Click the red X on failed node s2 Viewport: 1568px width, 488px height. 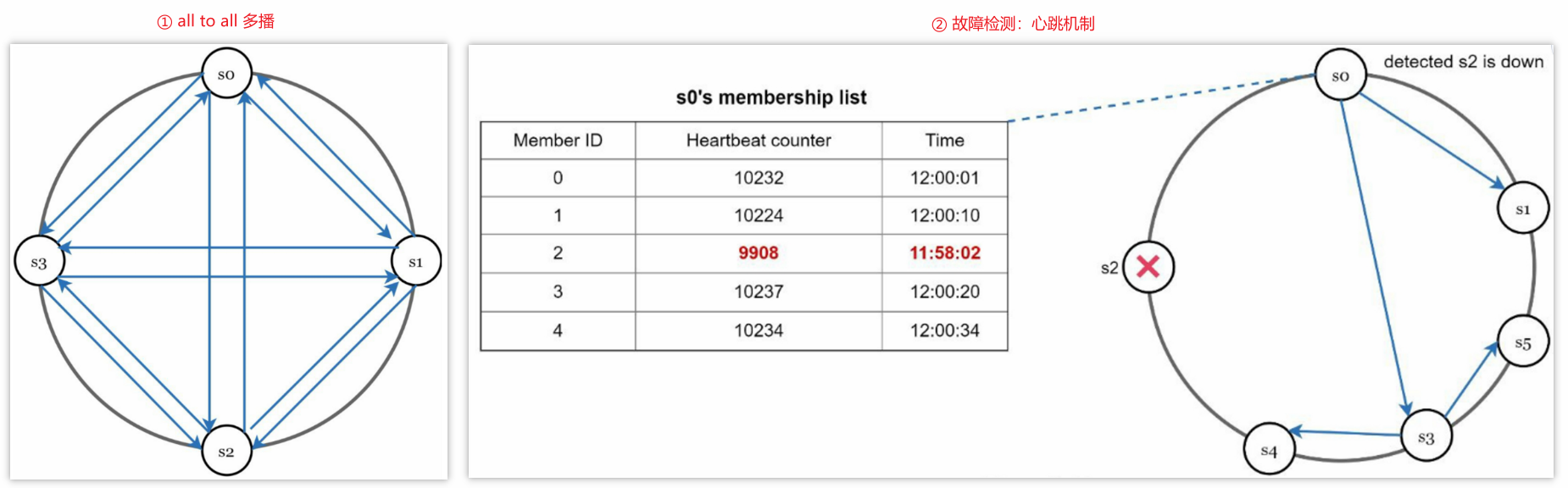(x=1148, y=268)
